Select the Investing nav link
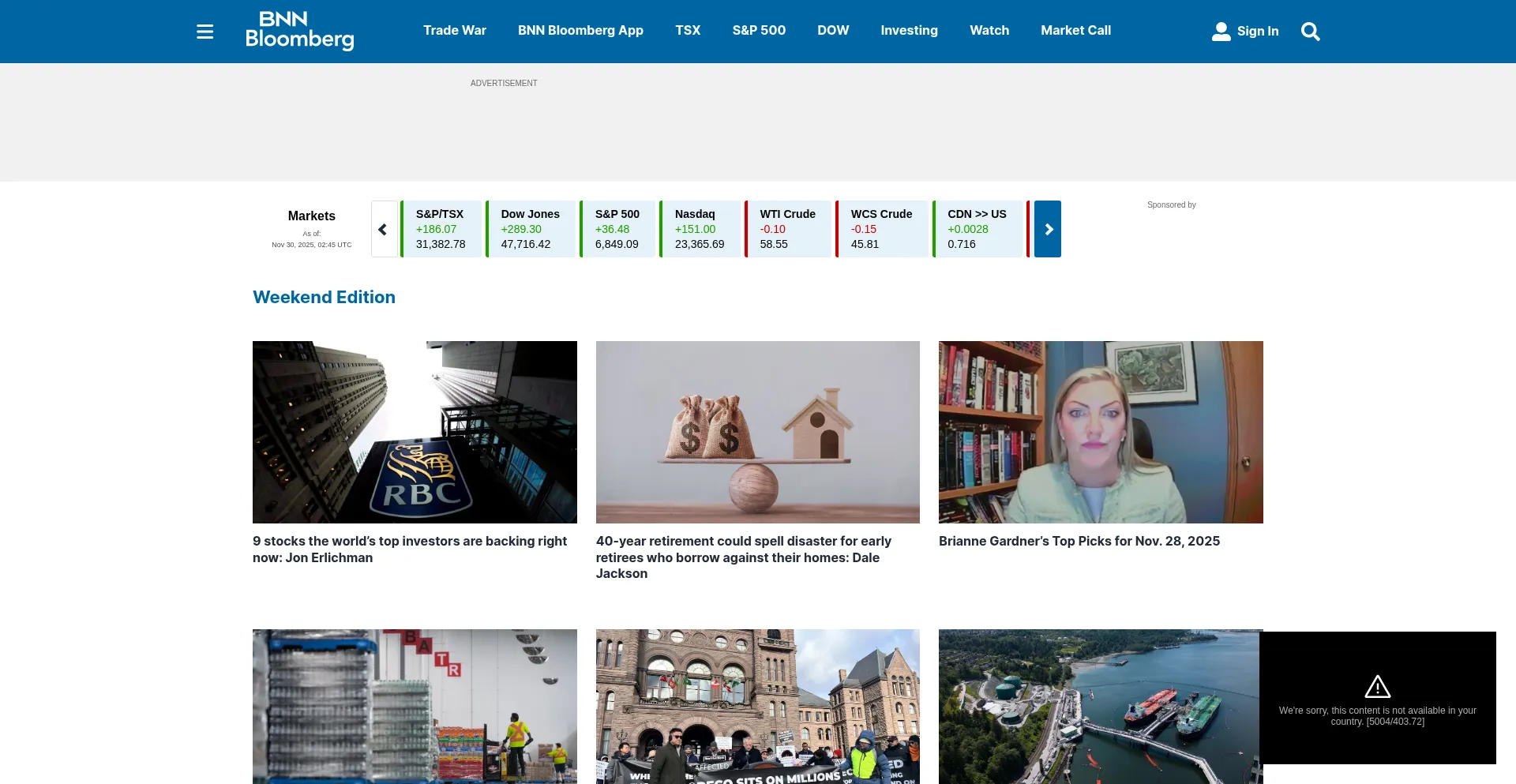 click(x=909, y=31)
